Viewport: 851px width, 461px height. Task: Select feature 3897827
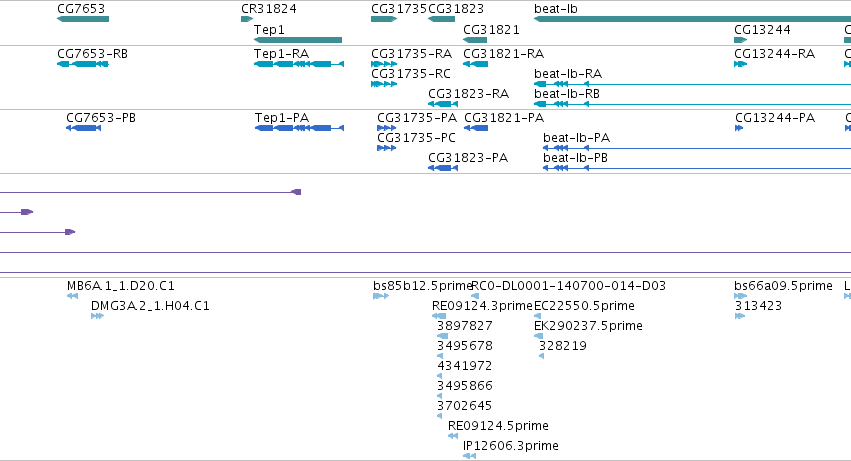click(465, 326)
